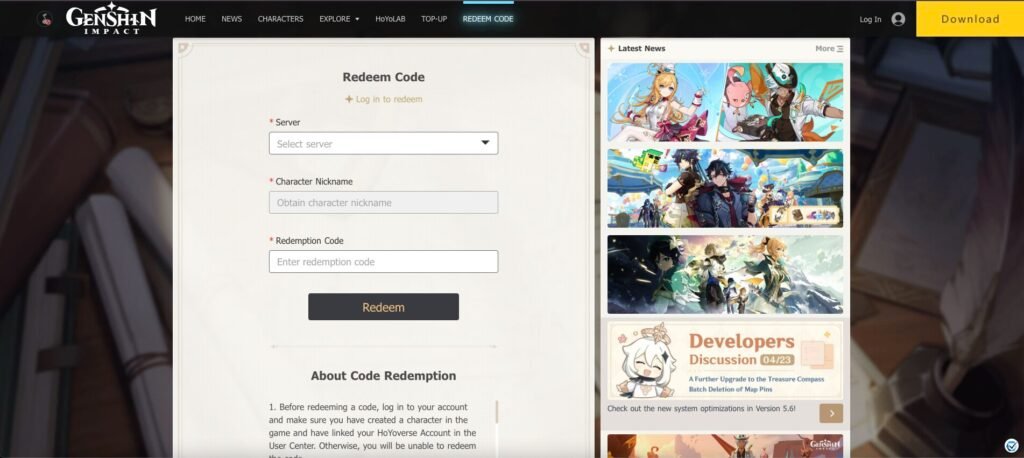Viewport: 1024px width, 458px height.
Task: Expand the Select server dropdown
Action: [x=383, y=143]
